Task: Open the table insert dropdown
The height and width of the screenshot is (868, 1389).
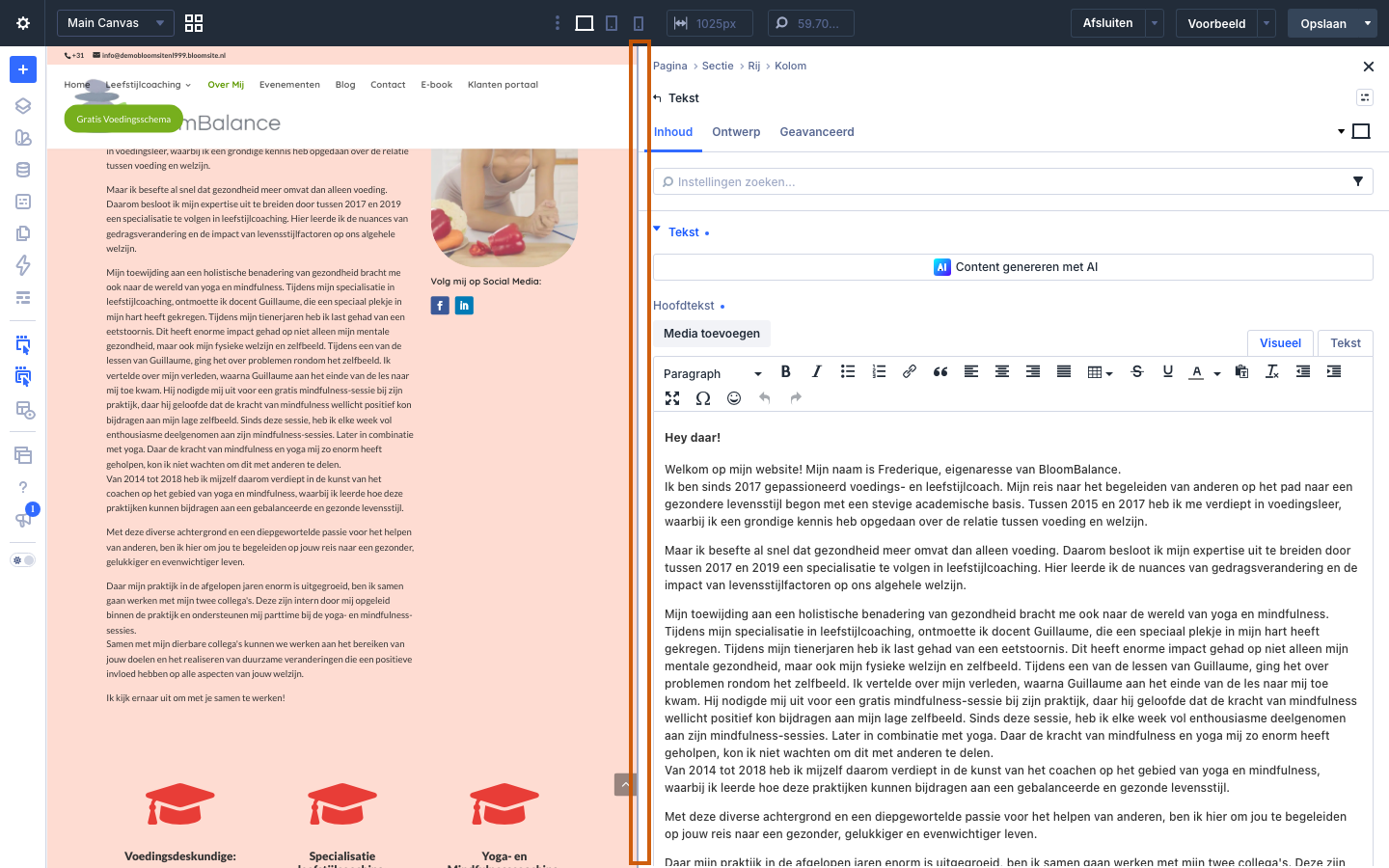Action: 1100,372
